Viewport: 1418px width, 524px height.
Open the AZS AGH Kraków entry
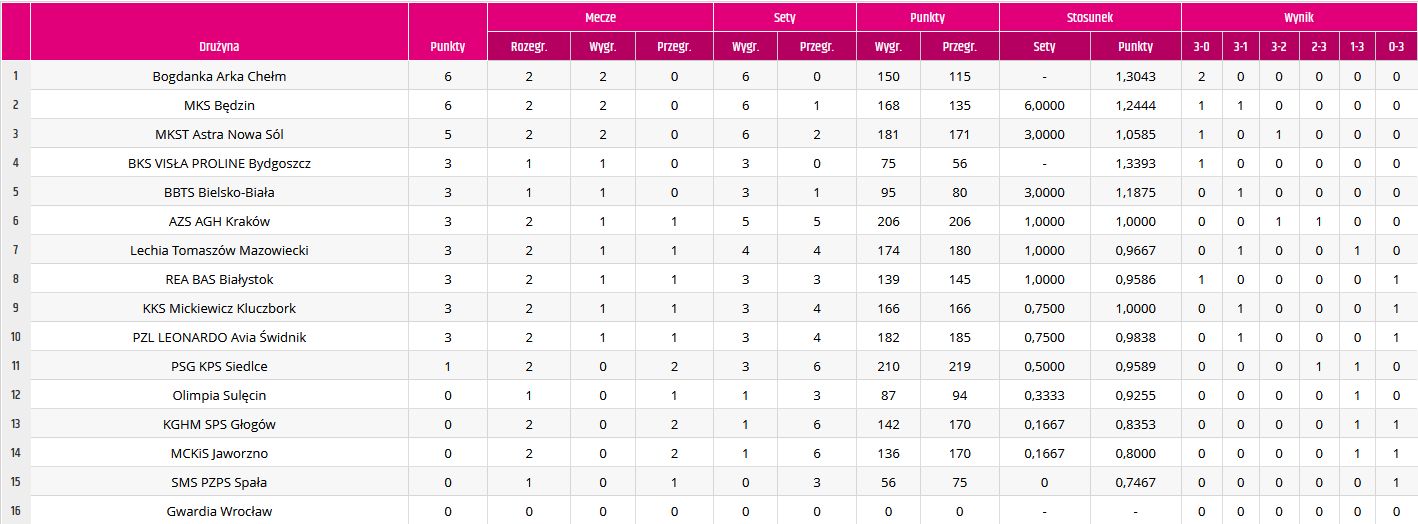click(219, 221)
